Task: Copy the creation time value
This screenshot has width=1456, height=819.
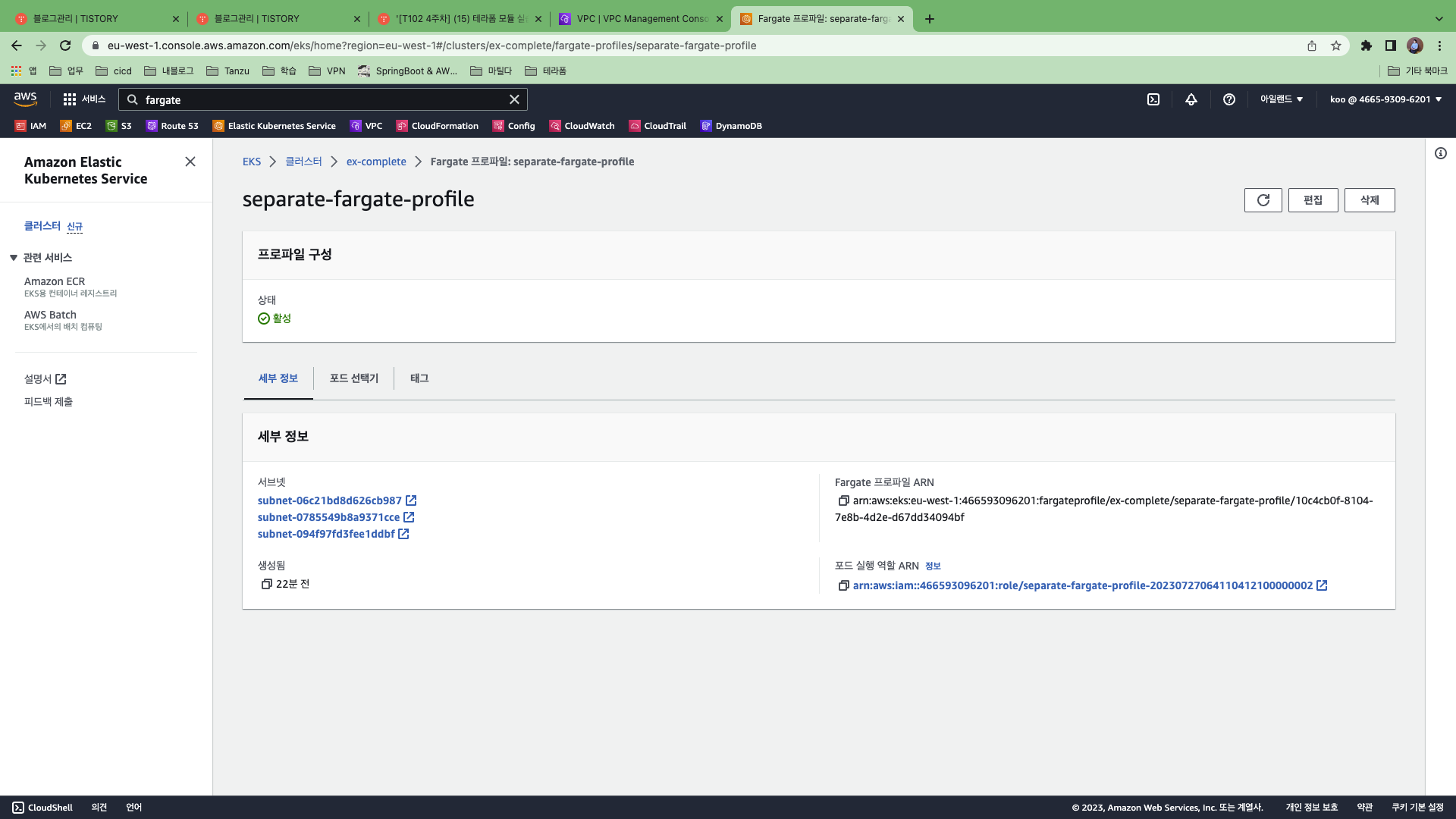Action: click(x=266, y=584)
